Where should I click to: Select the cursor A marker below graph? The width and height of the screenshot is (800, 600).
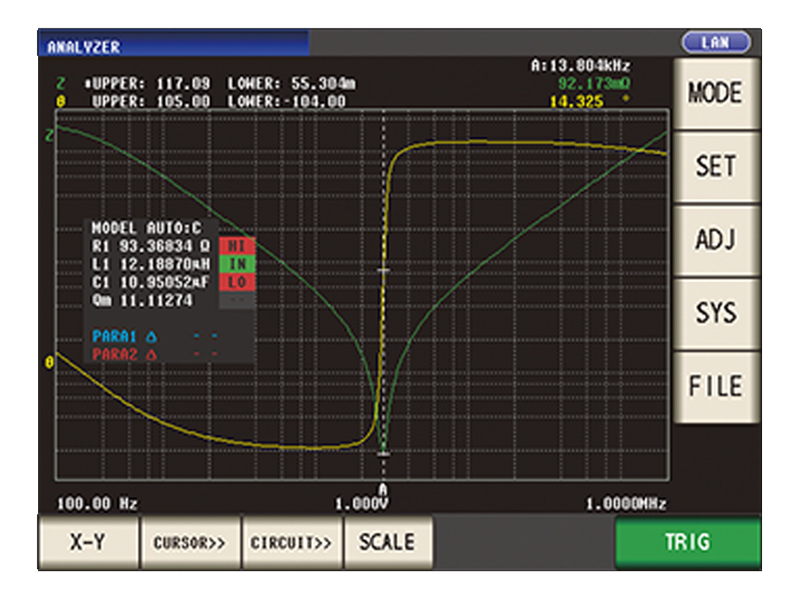pos(382,487)
